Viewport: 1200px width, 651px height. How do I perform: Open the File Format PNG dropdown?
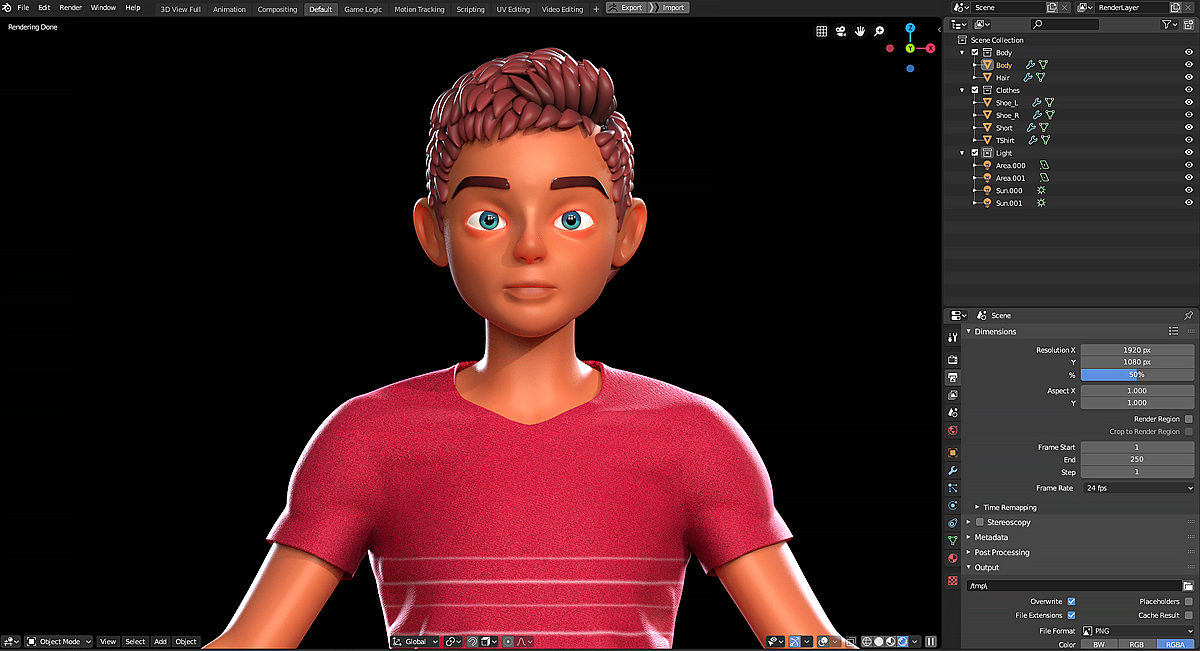point(1138,631)
